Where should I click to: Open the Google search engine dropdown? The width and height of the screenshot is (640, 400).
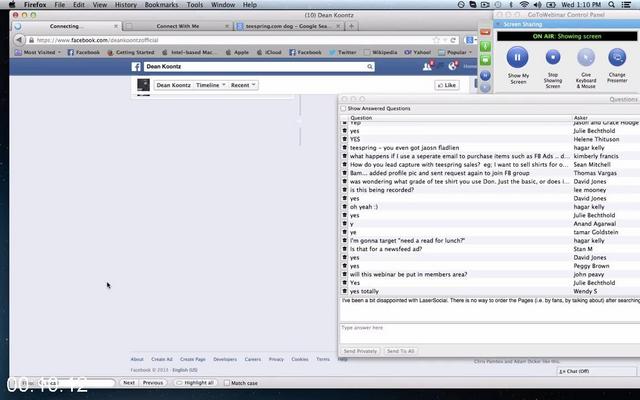pos(471,40)
